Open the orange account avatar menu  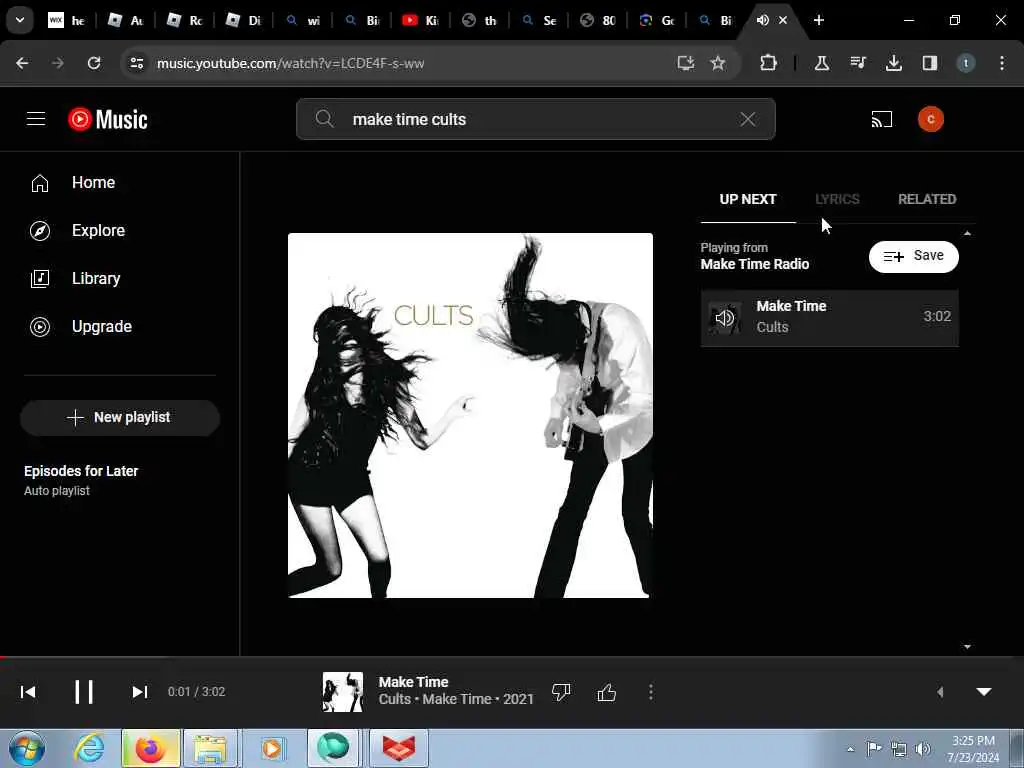tap(931, 119)
